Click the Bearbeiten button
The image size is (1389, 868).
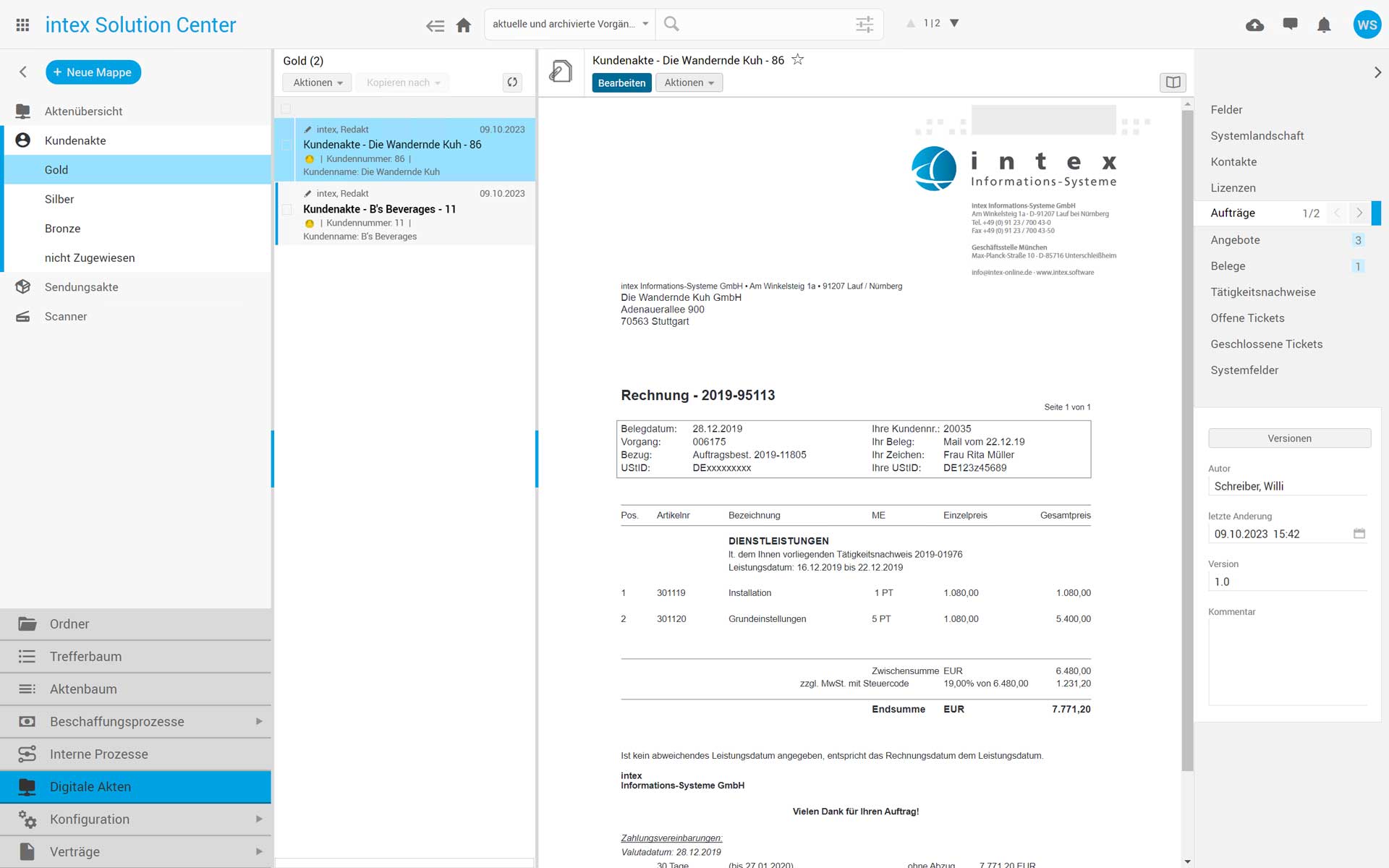click(621, 82)
